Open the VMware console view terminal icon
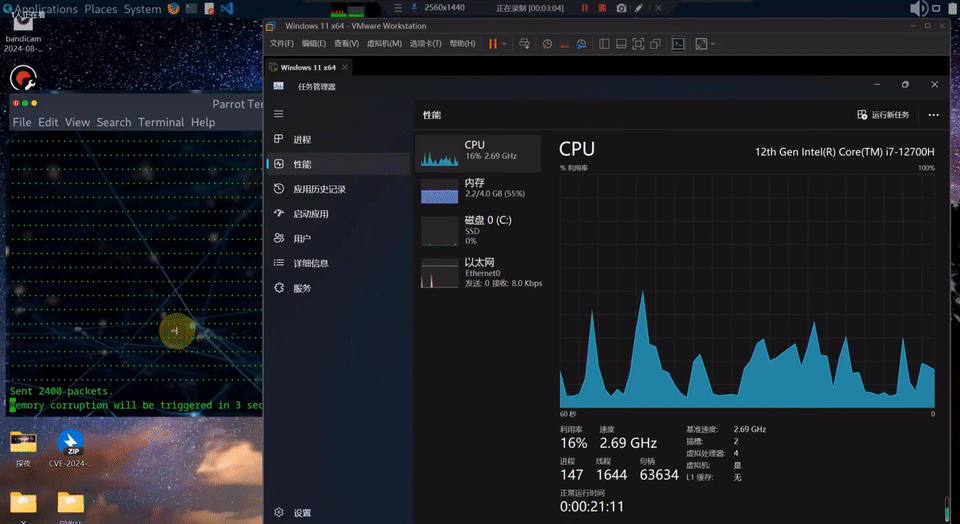Screen dimensions: 960x524 (x=678, y=44)
